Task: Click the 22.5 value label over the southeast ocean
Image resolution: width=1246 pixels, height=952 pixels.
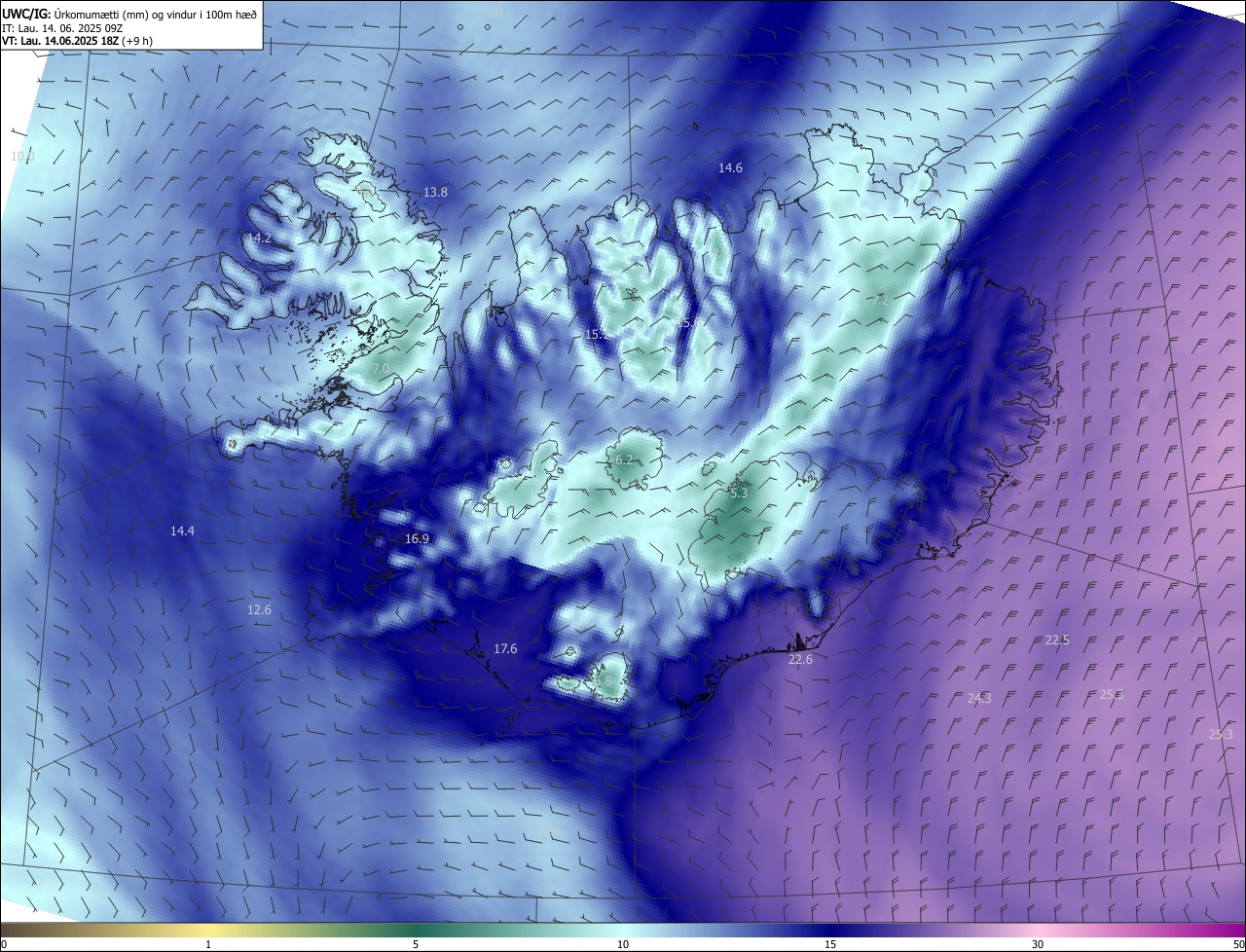Action: [1057, 641]
